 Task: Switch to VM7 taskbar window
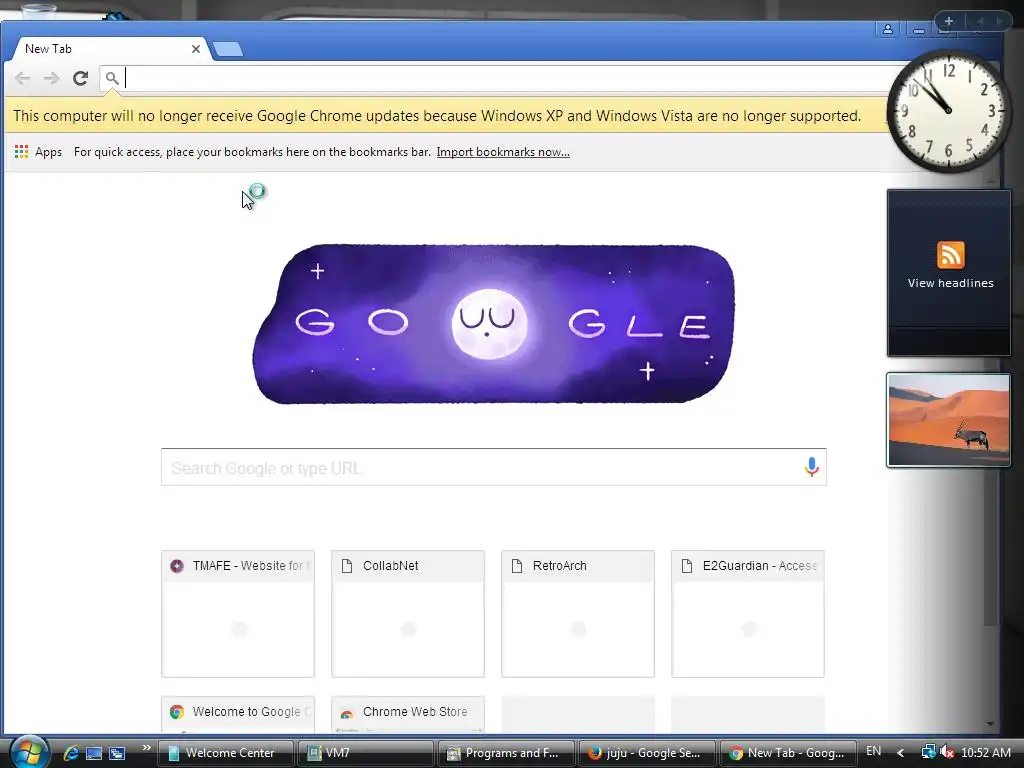[x=366, y=753]
